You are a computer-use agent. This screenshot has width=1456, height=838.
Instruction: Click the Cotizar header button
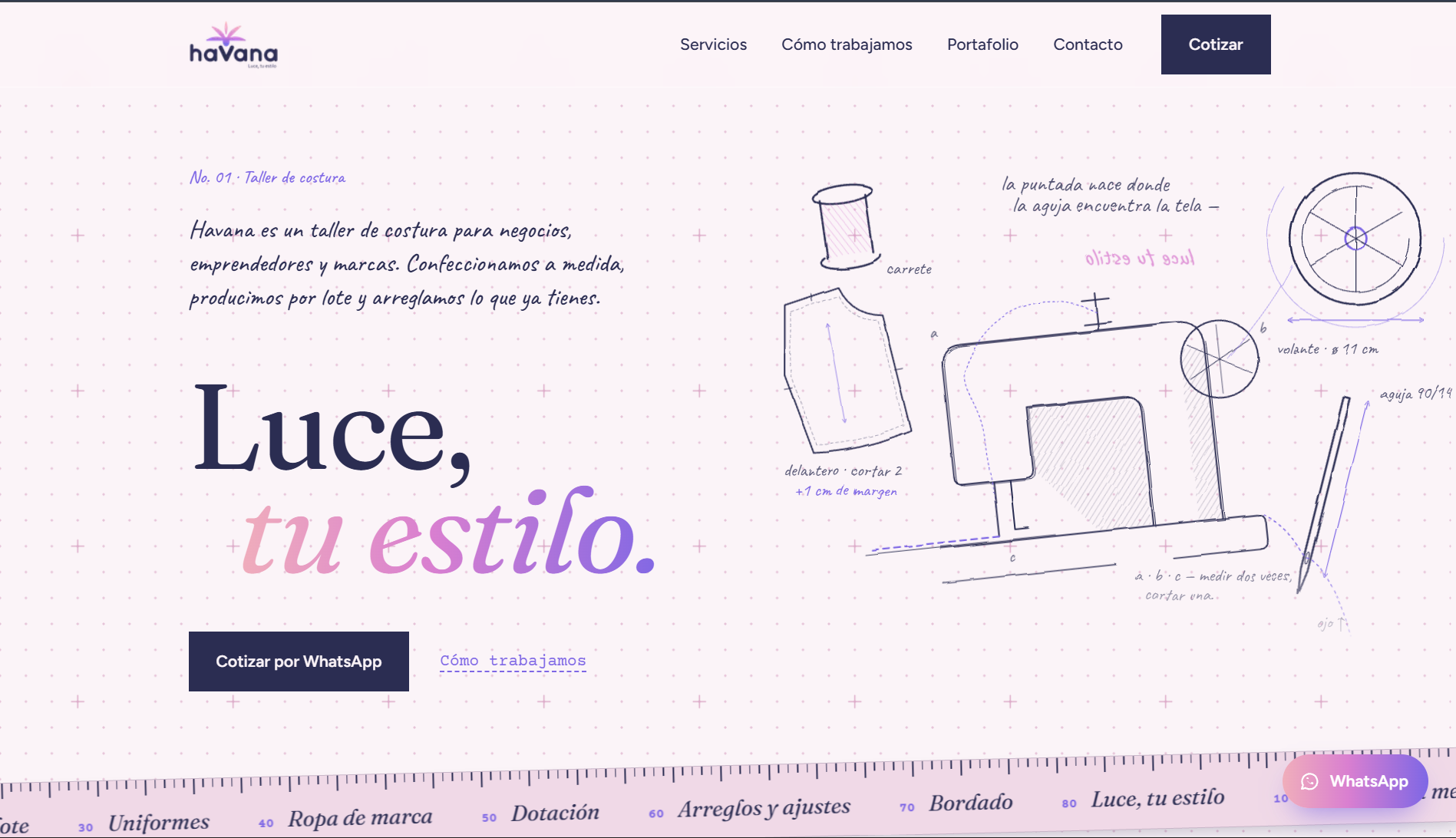pyautogui.click(x=1216, y=45)
